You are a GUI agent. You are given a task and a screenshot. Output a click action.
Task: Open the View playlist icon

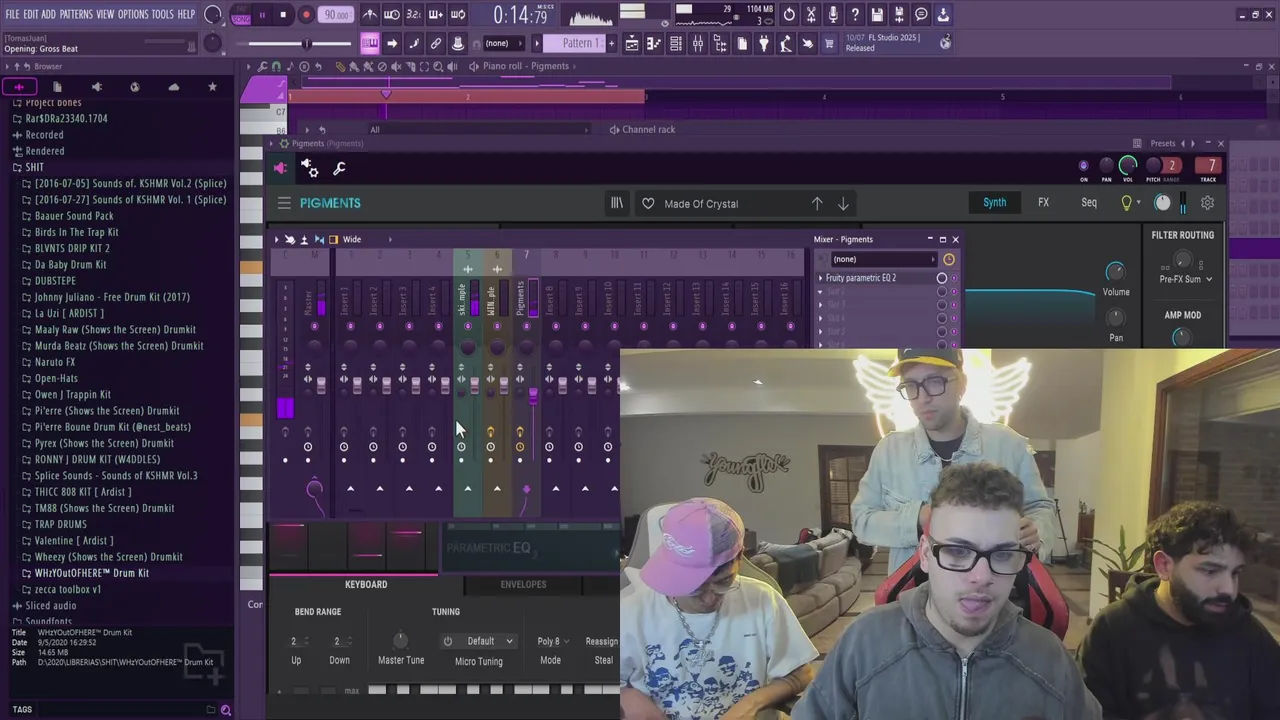coord(632,43)
